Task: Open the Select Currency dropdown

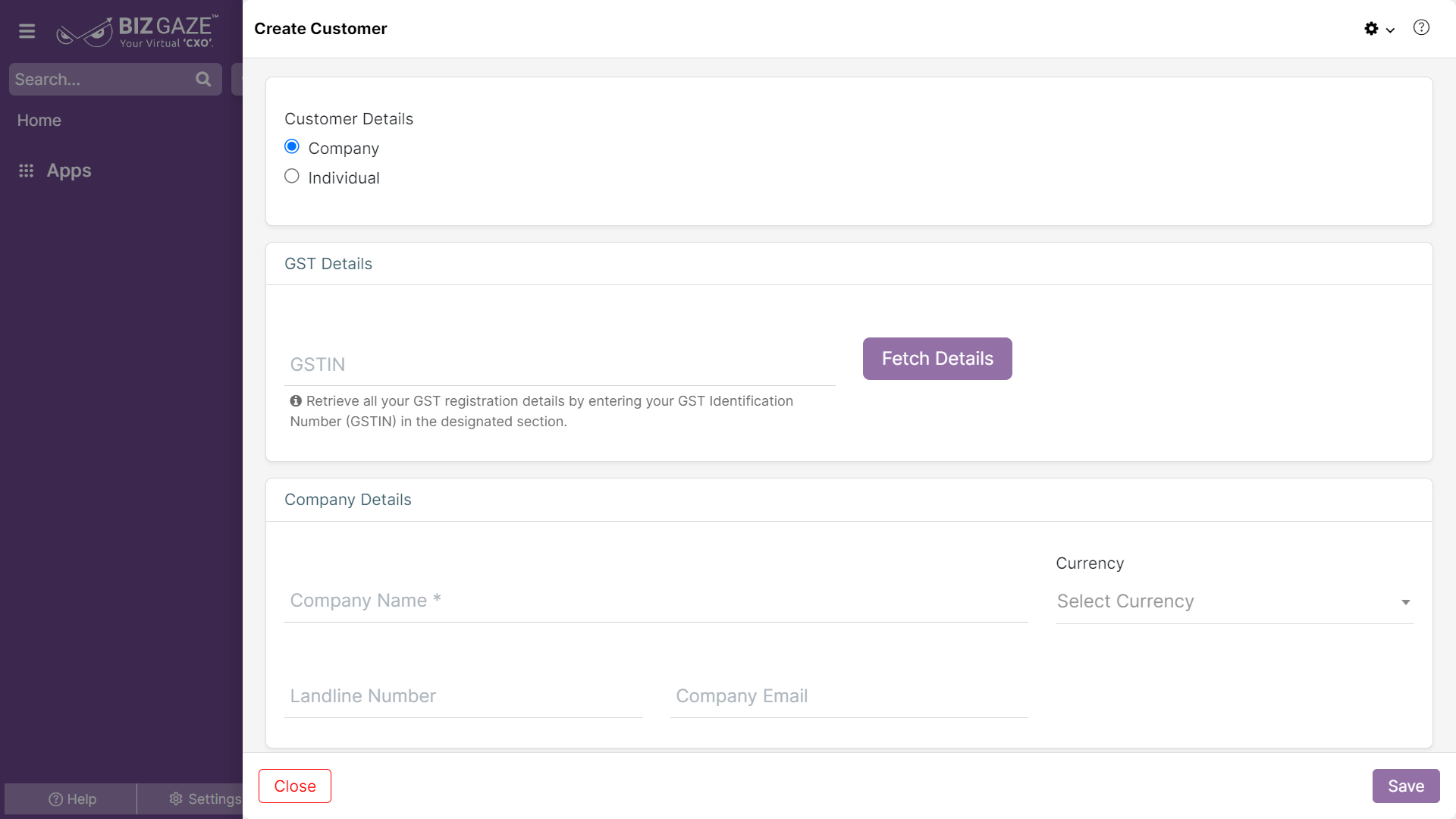Action: point(1235,601)
